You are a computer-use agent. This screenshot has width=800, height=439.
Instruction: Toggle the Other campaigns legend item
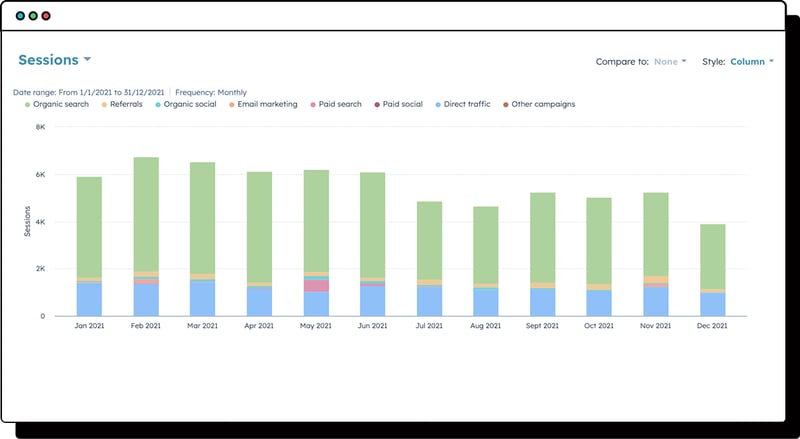click(539, 104)
